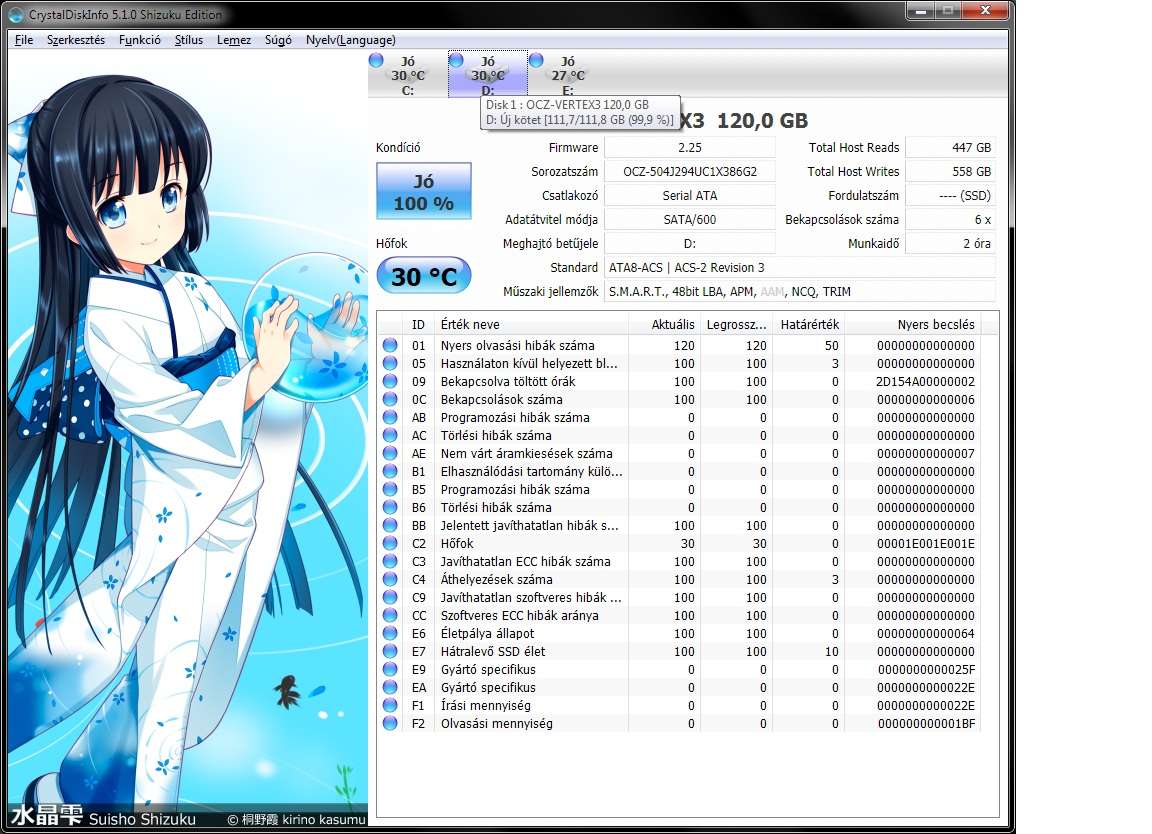Click status icon of attribute C2 Hőfok row
Image resolution: width=1152 pixels, height=834 pixels.
[390, 543]
